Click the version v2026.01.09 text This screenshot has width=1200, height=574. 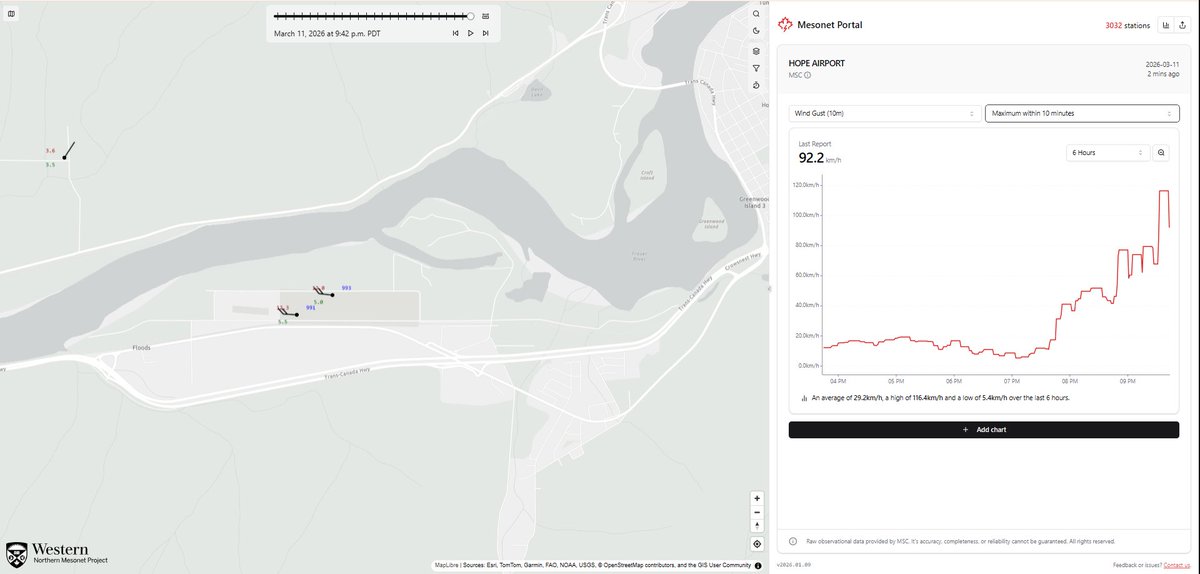795,565
